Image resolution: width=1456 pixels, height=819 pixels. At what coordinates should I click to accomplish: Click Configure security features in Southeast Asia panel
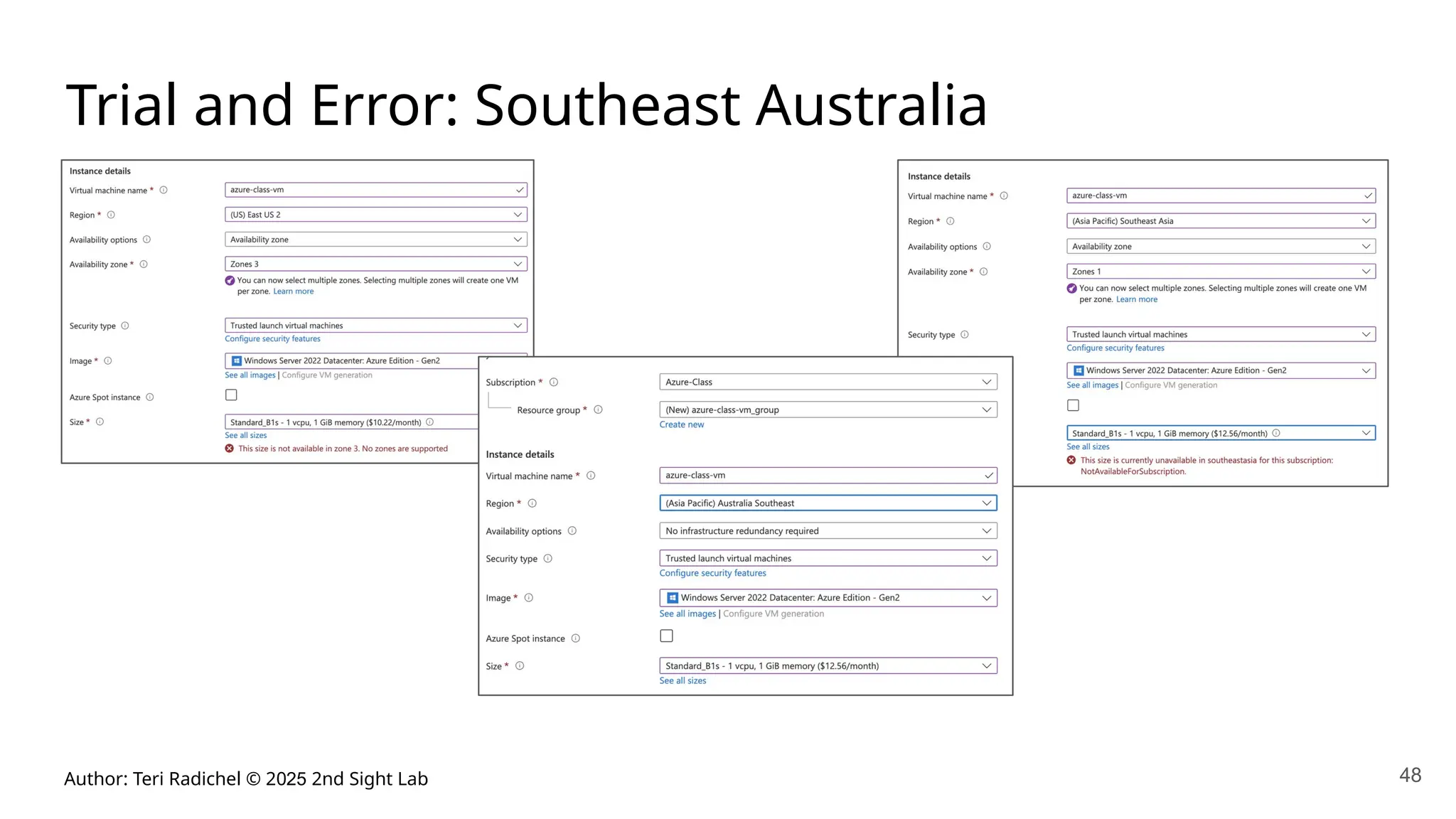[1115, 348]
